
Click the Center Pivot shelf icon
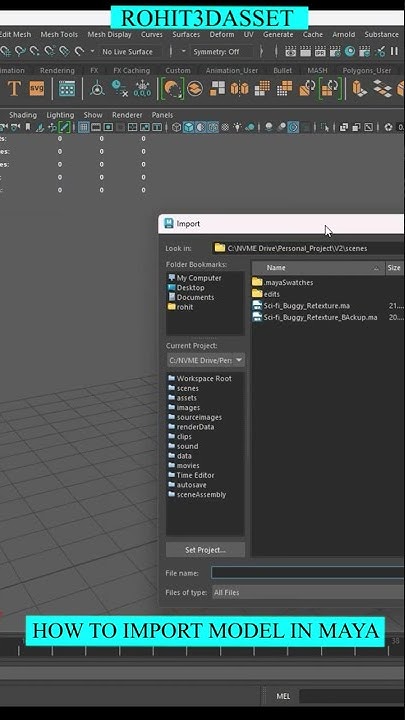click(x=97, y=88)
